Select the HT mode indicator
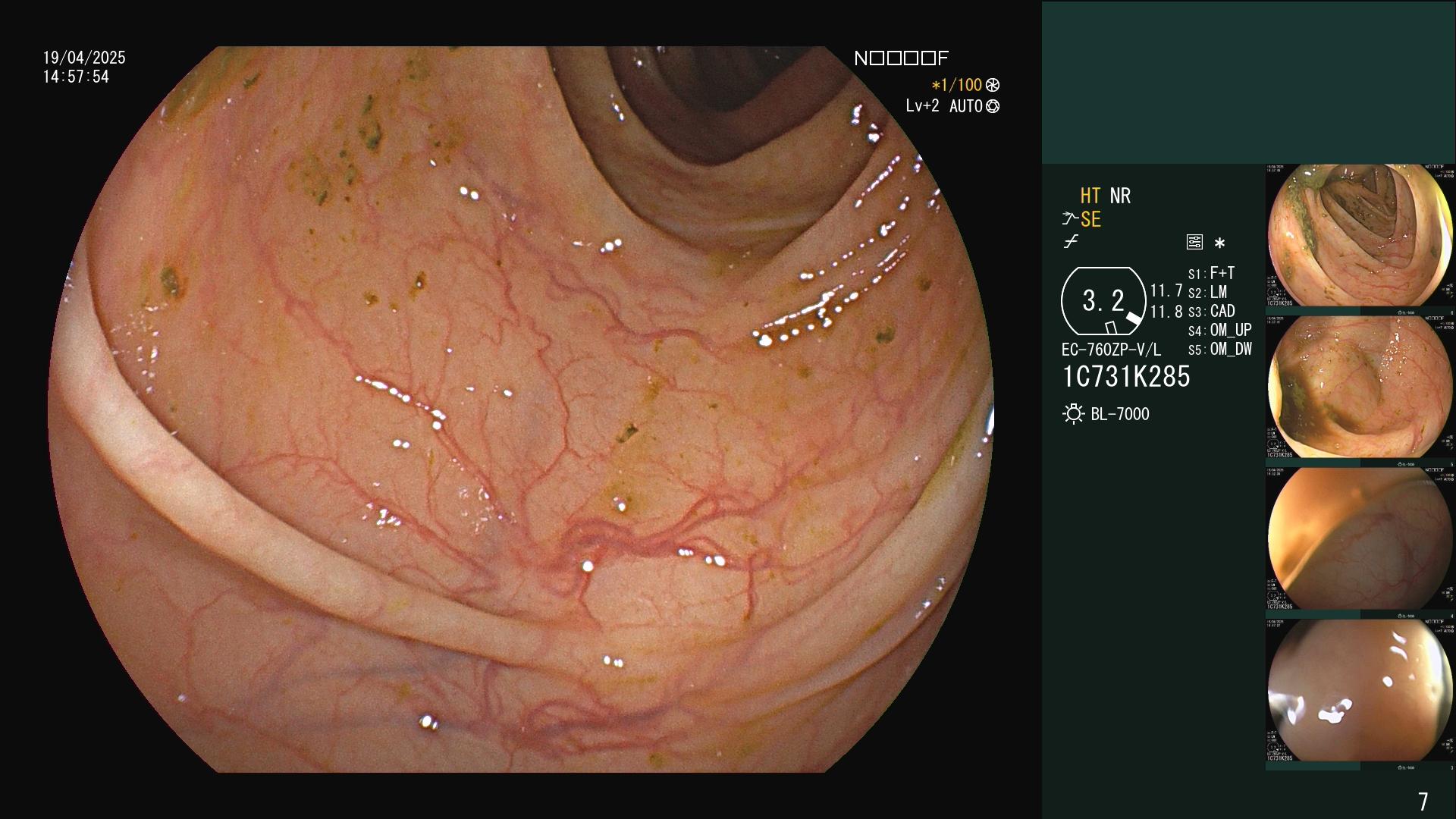Image resolution: width=1456 pixels, height=819 pixels. 1090,196
